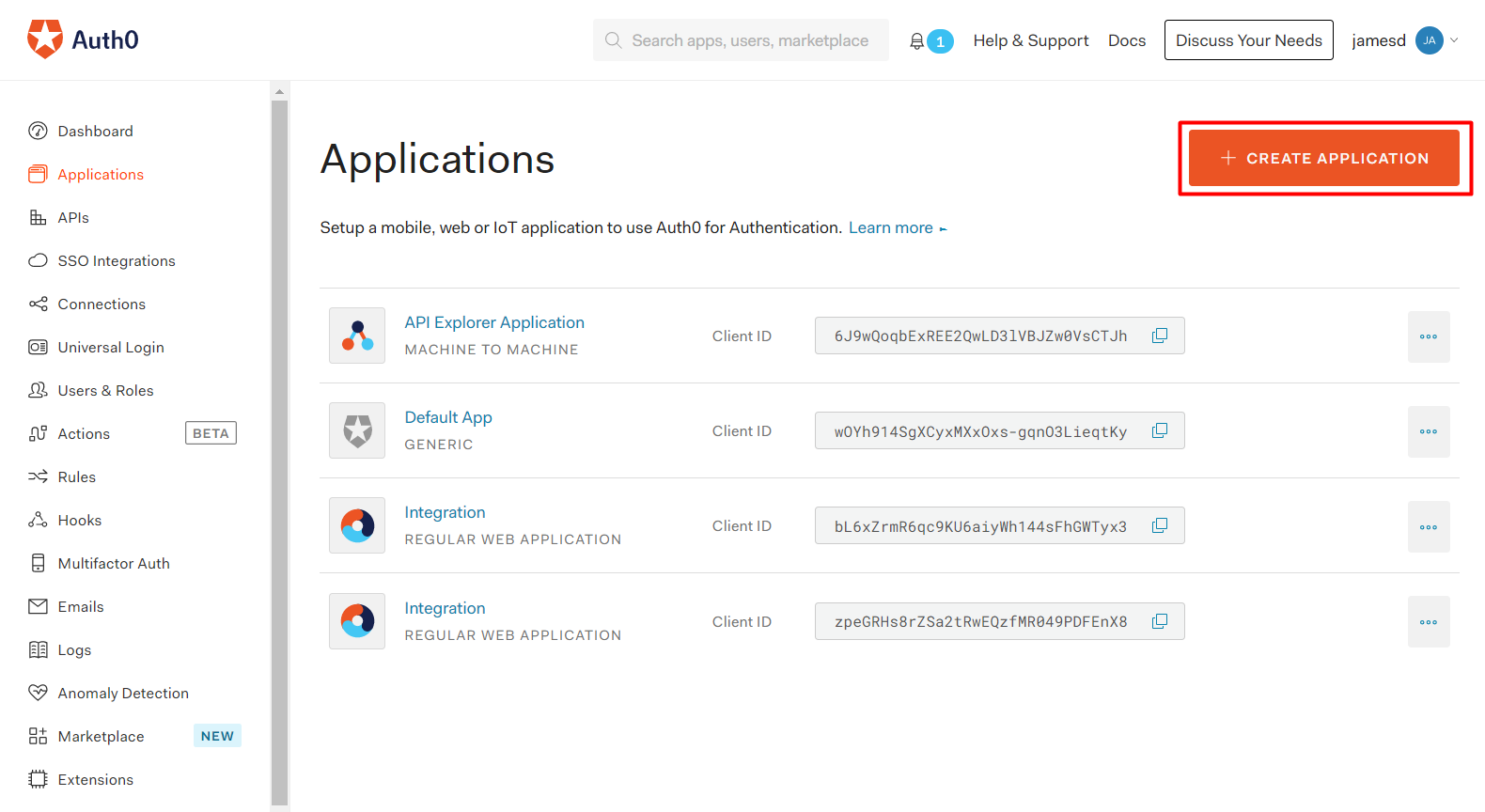1485x812 pixels.
Task: Click the Create Application button
Action: point(1323,158)
